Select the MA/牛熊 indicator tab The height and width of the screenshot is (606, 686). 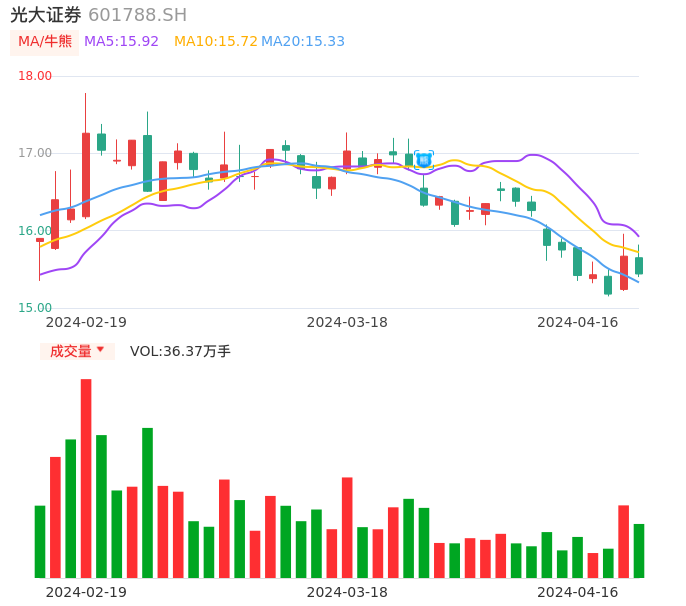[x=45, y=42]
